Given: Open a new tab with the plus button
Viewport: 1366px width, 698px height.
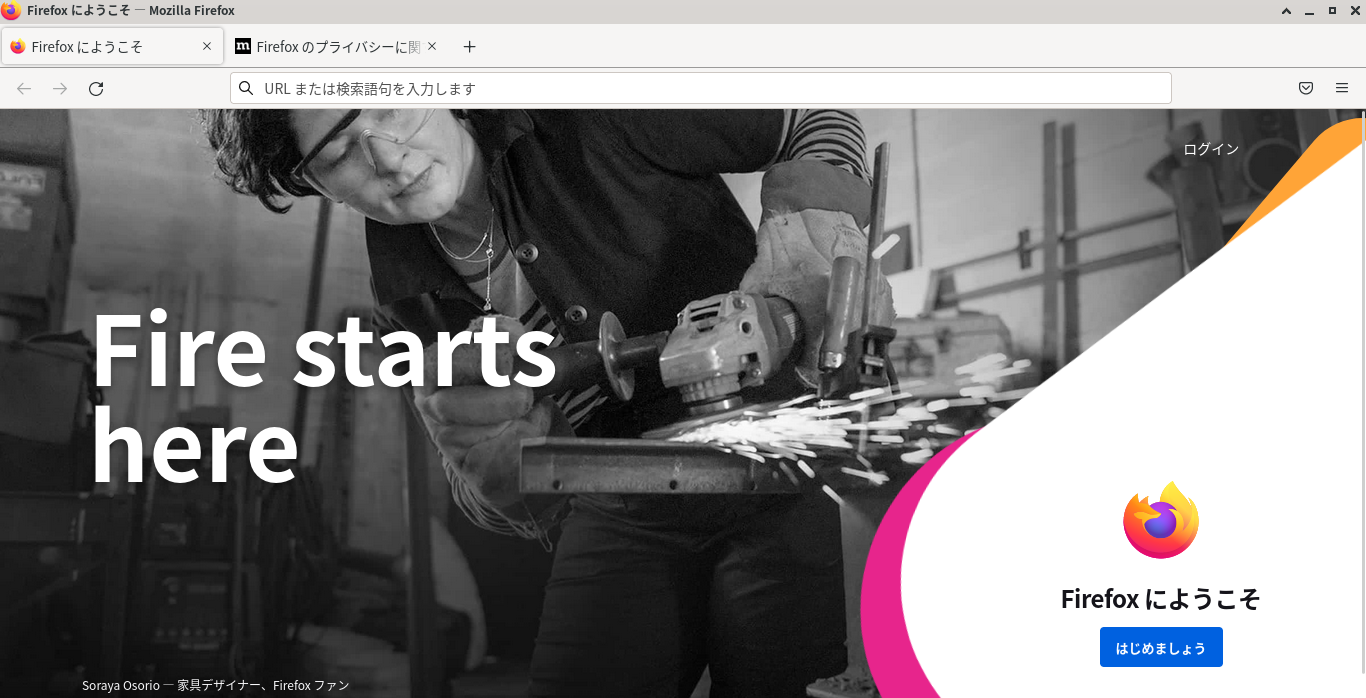Looking at the screenshot, I should click(470, 47).
